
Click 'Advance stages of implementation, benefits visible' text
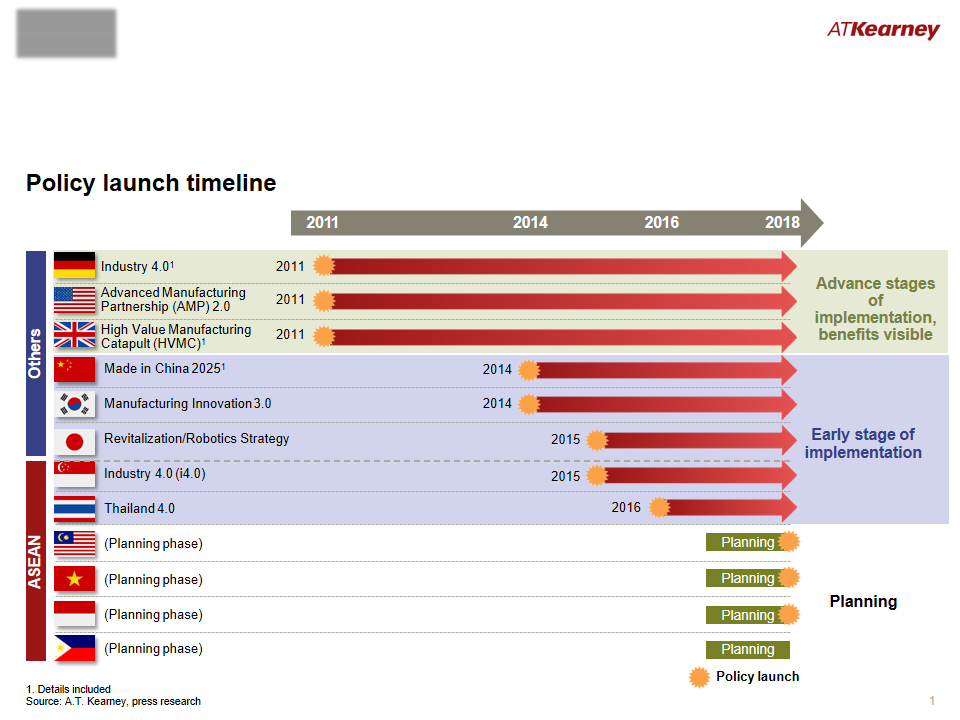pos(876,309)
